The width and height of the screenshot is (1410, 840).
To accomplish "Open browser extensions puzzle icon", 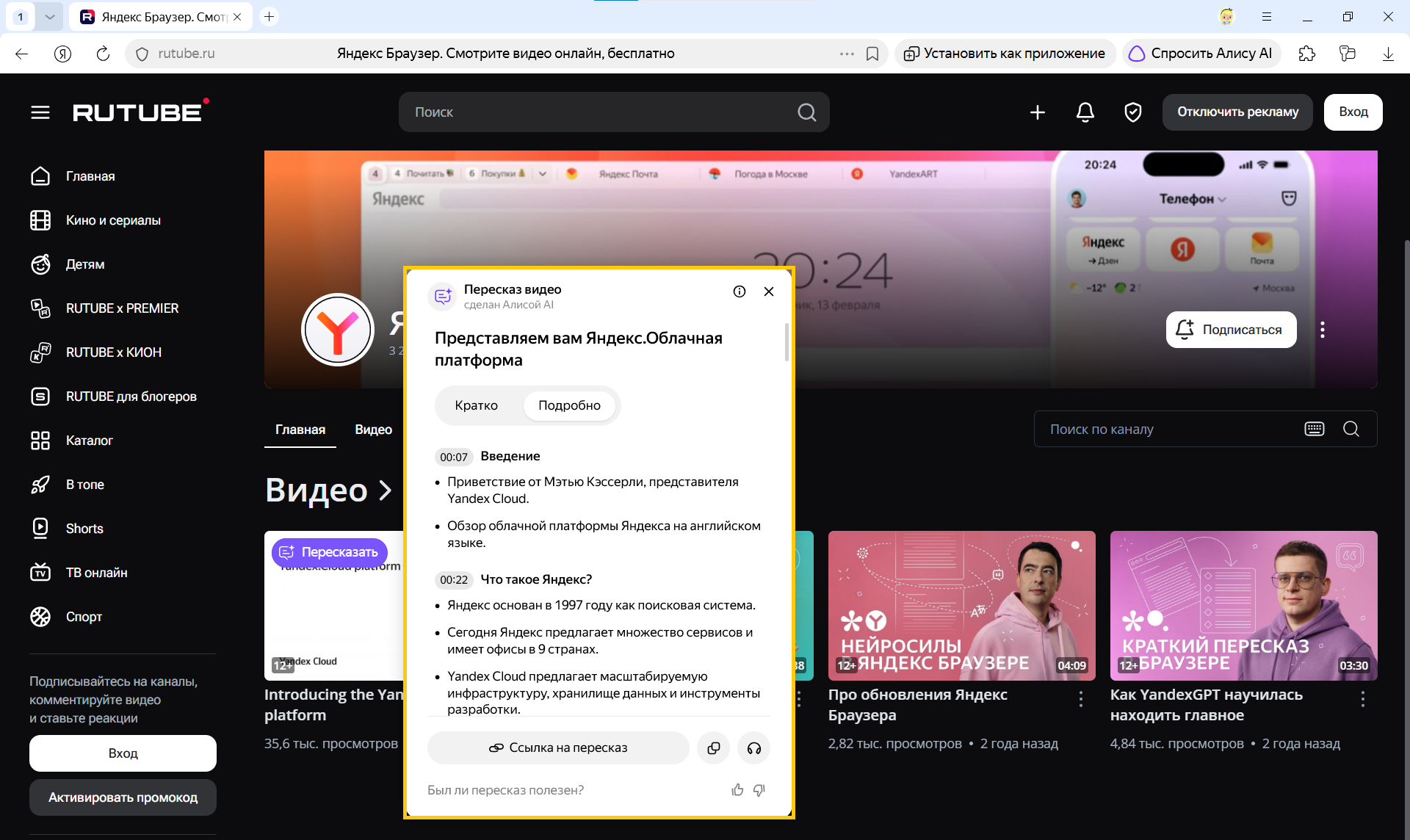I will (1307, 54).
